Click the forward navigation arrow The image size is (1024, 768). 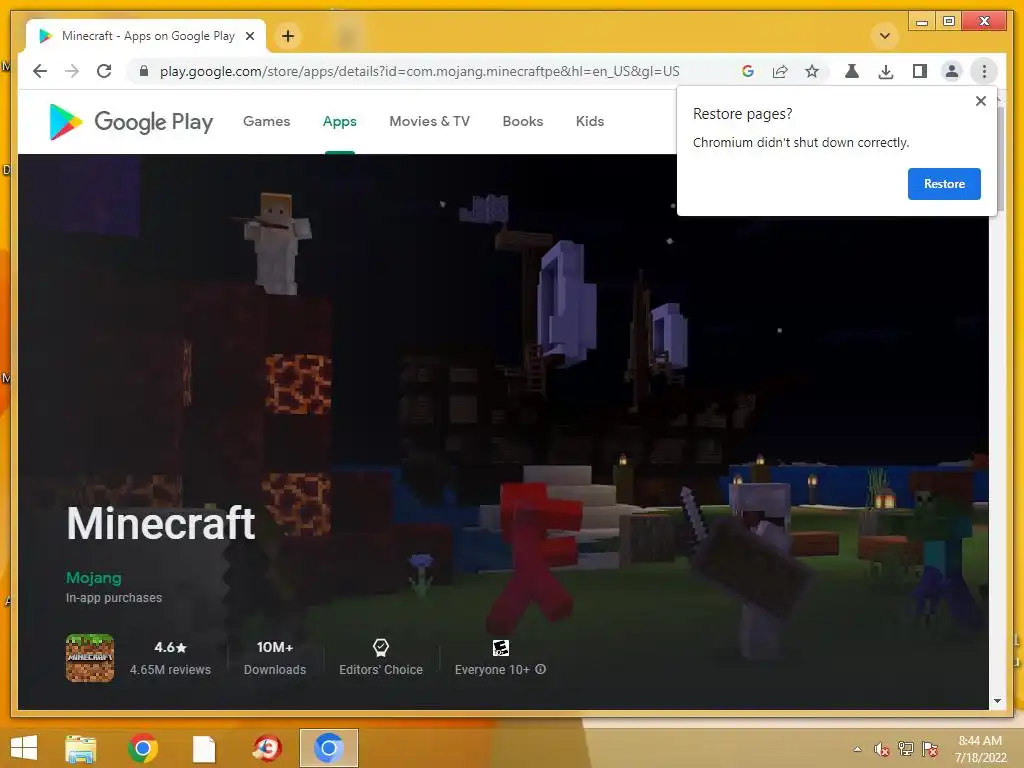[72, 71]
